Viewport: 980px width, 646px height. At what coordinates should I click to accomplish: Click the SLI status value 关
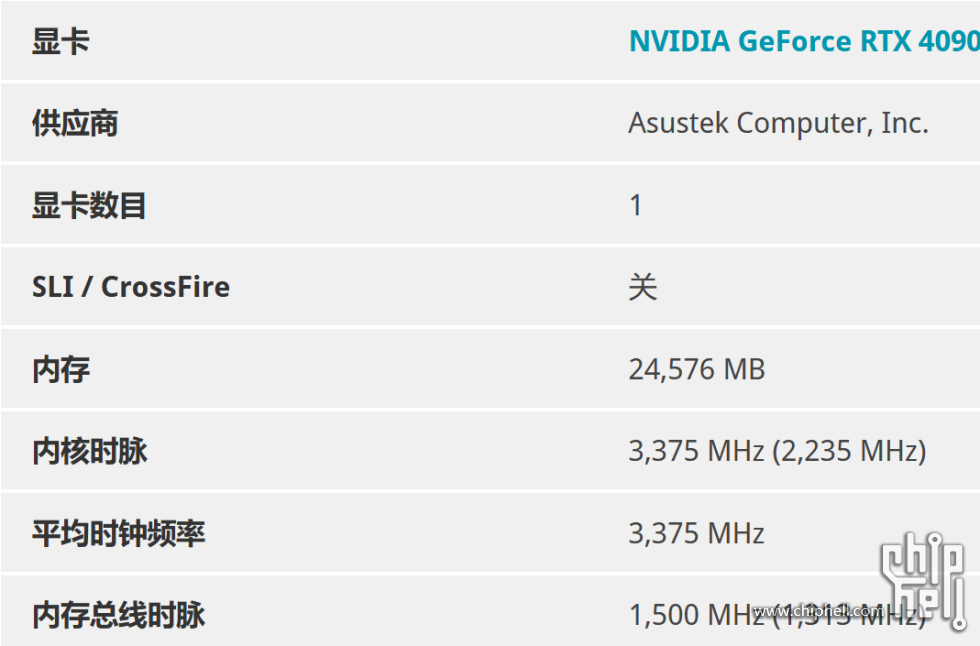(x=643, y=287)
